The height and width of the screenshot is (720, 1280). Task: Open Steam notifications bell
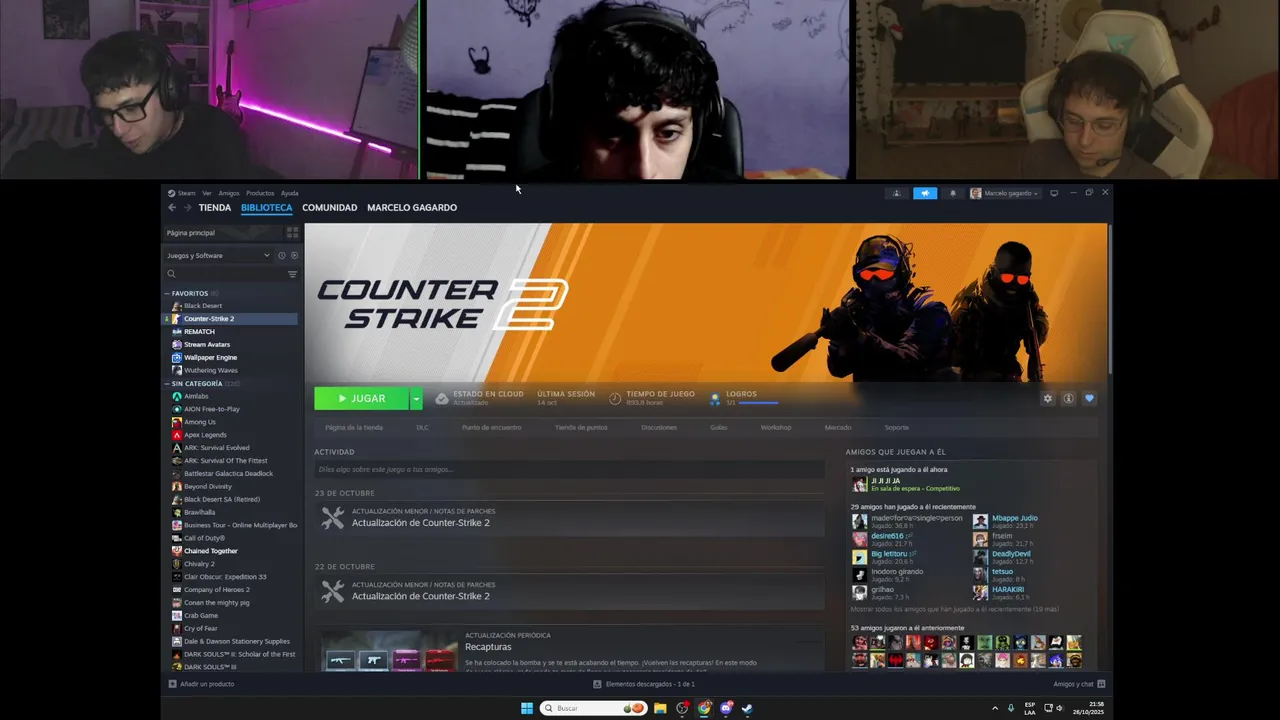tap(953, 193)
